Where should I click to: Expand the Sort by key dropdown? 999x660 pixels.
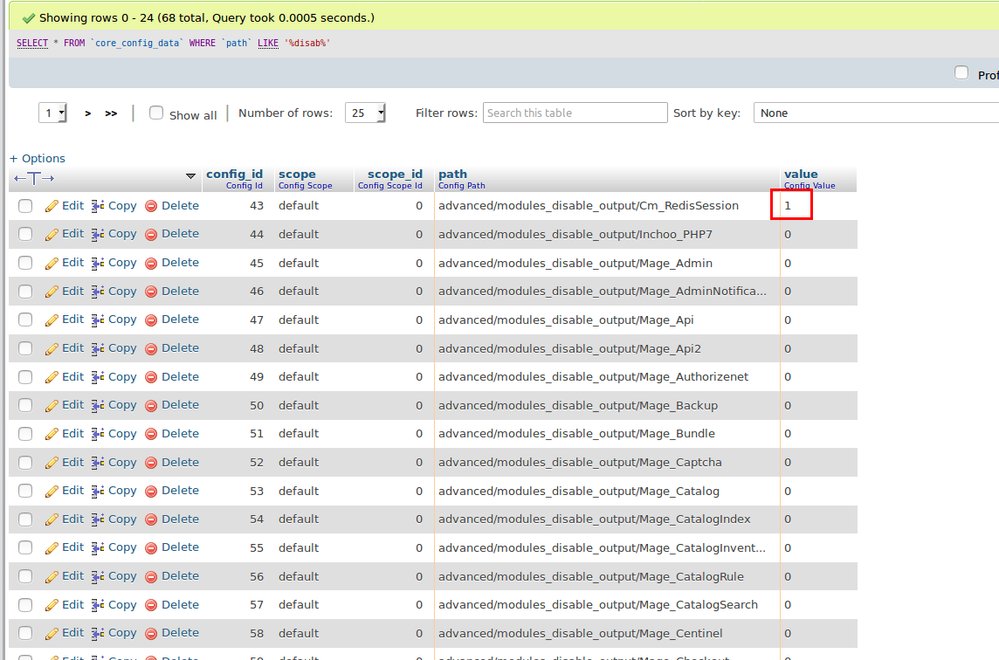875,113
